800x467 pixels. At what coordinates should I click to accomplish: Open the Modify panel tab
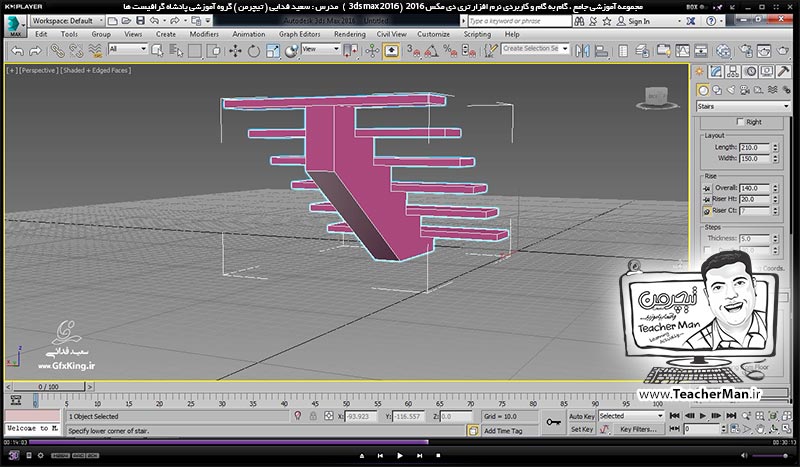pyautogui.click(x=716, y=71)
